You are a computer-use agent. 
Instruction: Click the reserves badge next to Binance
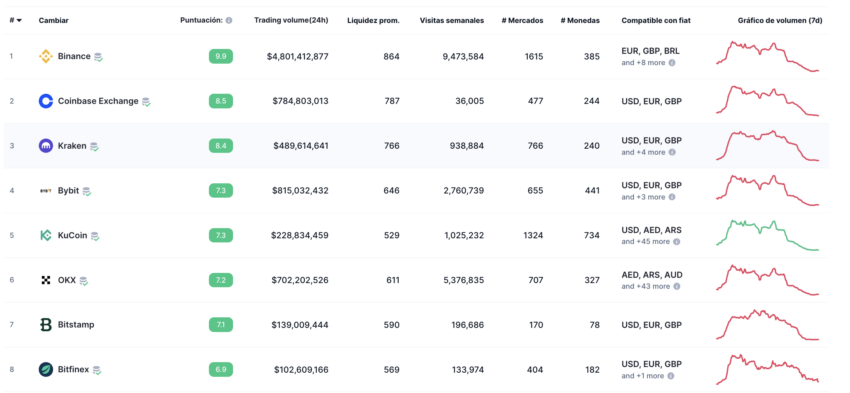pos(98,57)
